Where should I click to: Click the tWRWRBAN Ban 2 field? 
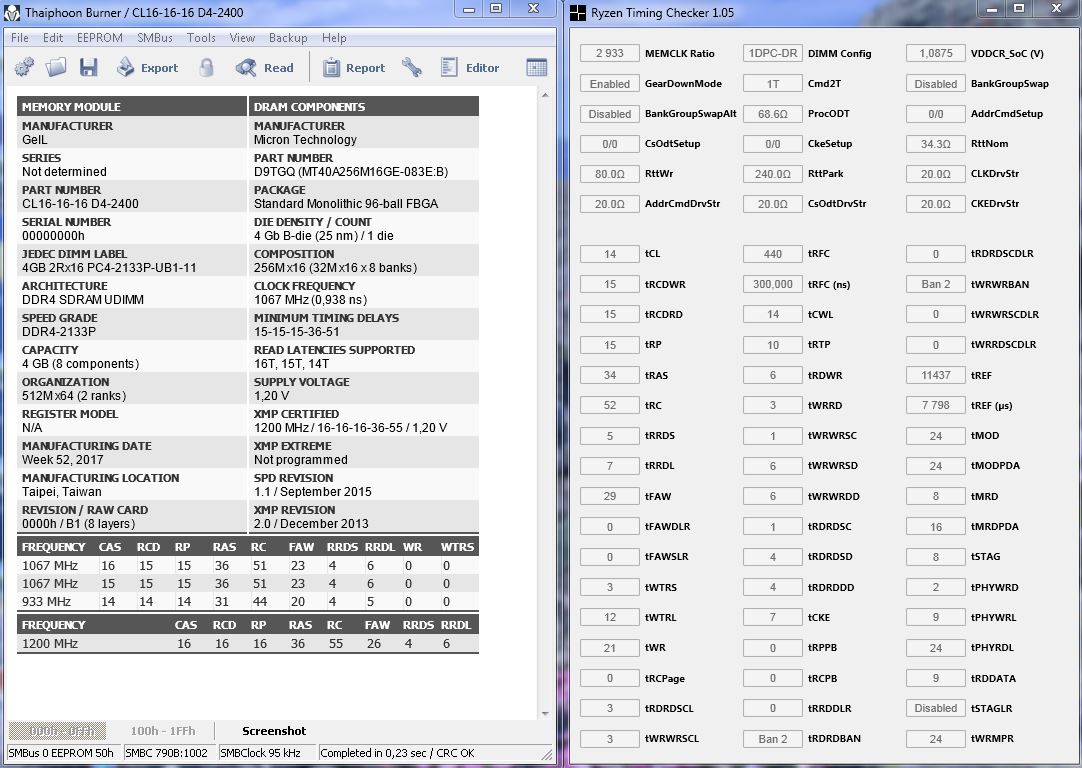pos(935,284)
